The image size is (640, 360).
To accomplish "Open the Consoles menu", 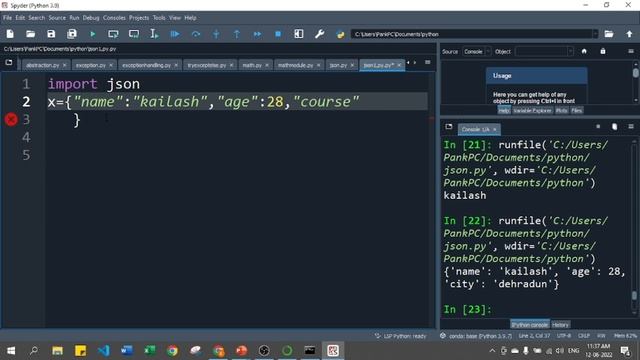I will pyautogui.click(x=114, y=18).
